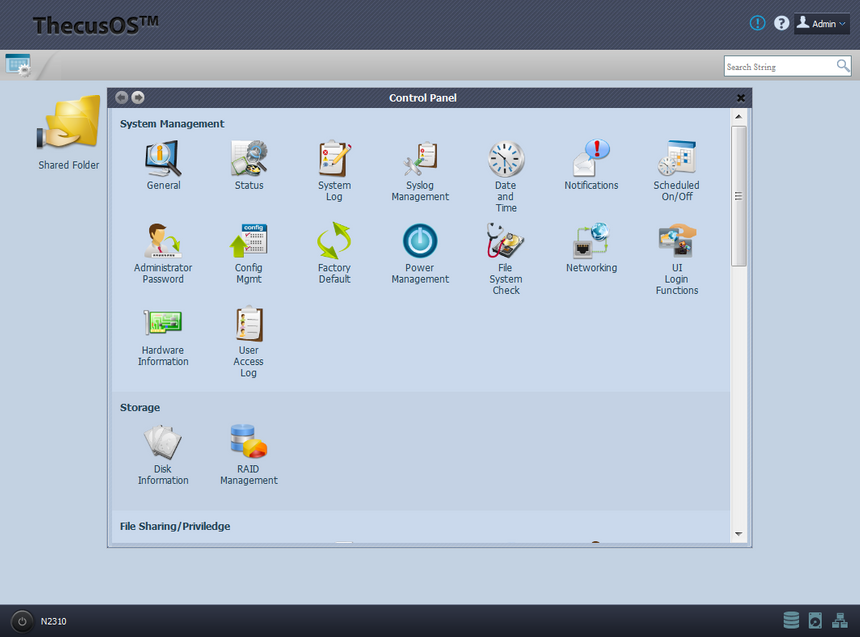This screenshot has height=637, width=860.
Task: Click the power button in bottom bar
Action: (x=22, y=621)
